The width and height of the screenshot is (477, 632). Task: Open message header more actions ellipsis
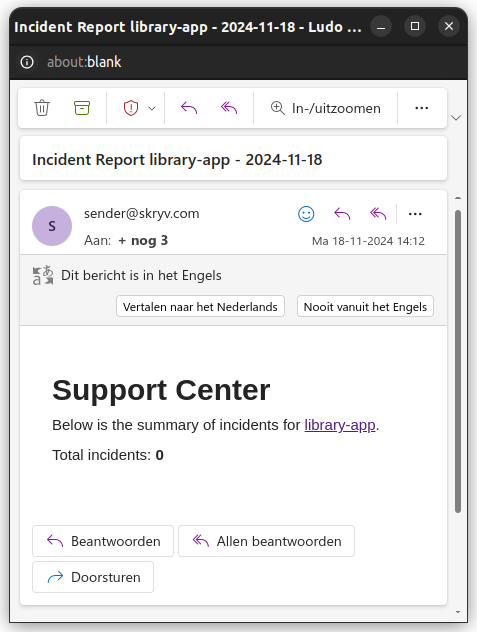(x=415, y=214)
